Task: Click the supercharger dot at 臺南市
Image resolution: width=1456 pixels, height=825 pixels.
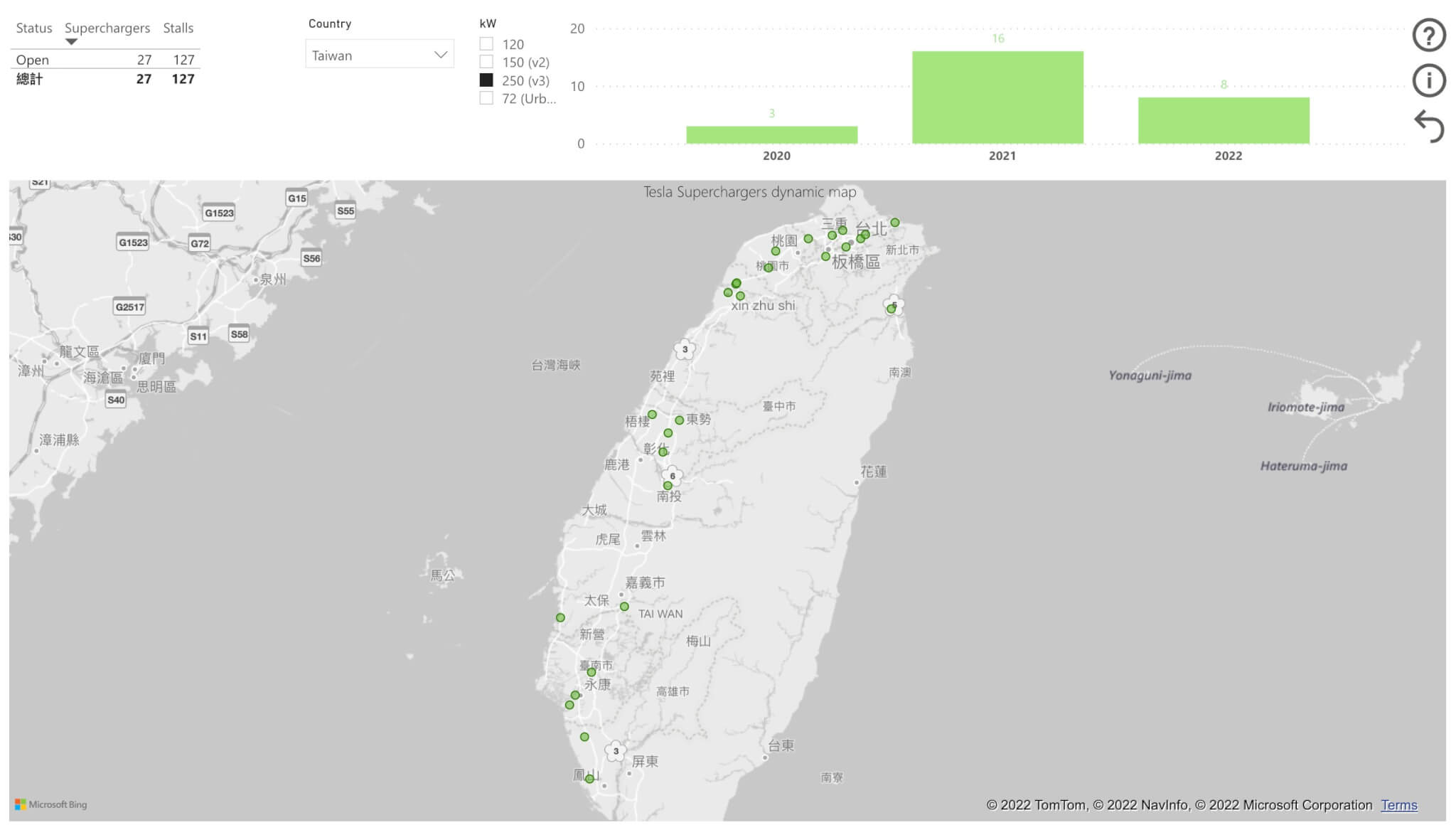Action: tap(591, 672)
